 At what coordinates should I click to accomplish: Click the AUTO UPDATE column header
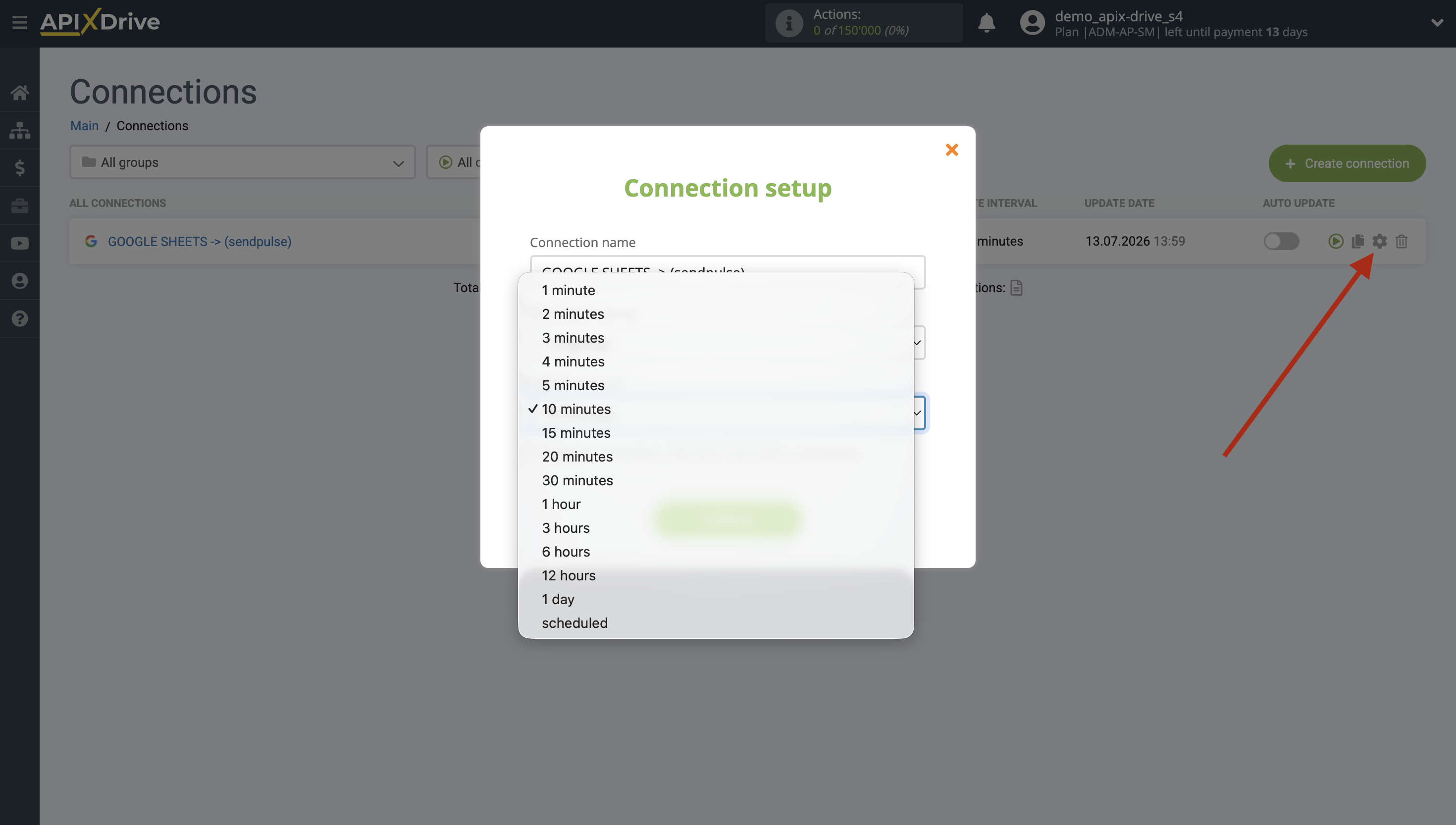[x=1298, y=204]
